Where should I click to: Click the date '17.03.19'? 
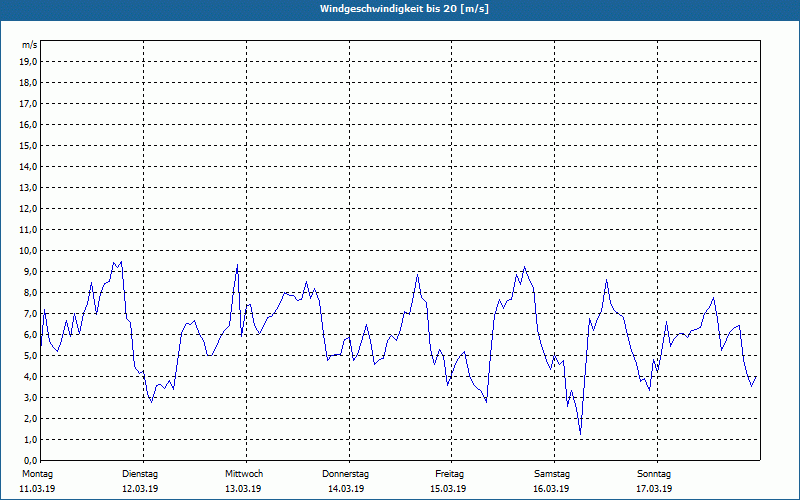(654, 489)
